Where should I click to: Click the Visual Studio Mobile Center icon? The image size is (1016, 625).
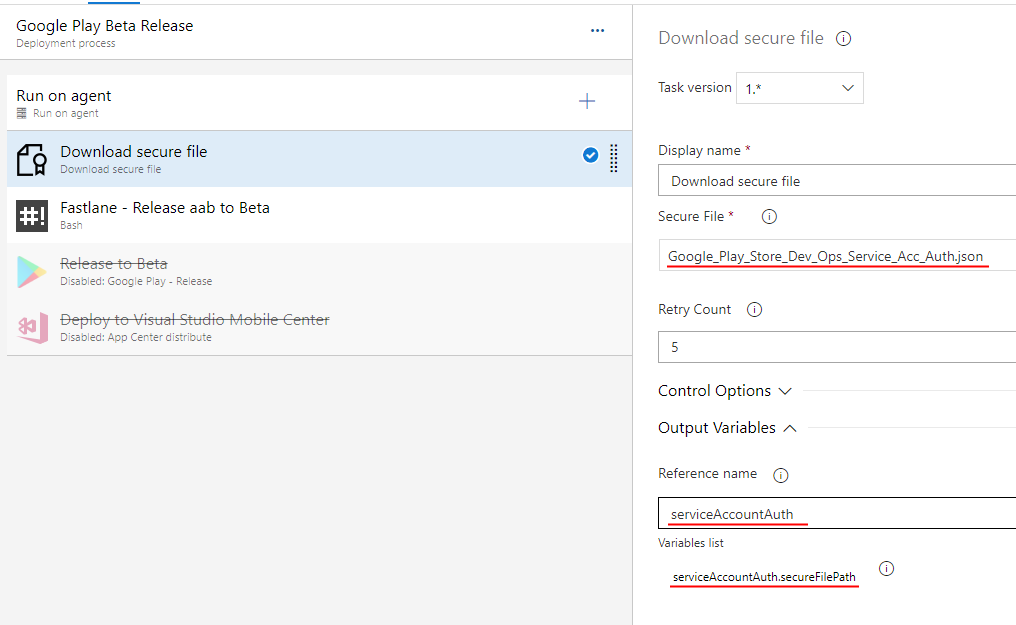tap(33, 328)
